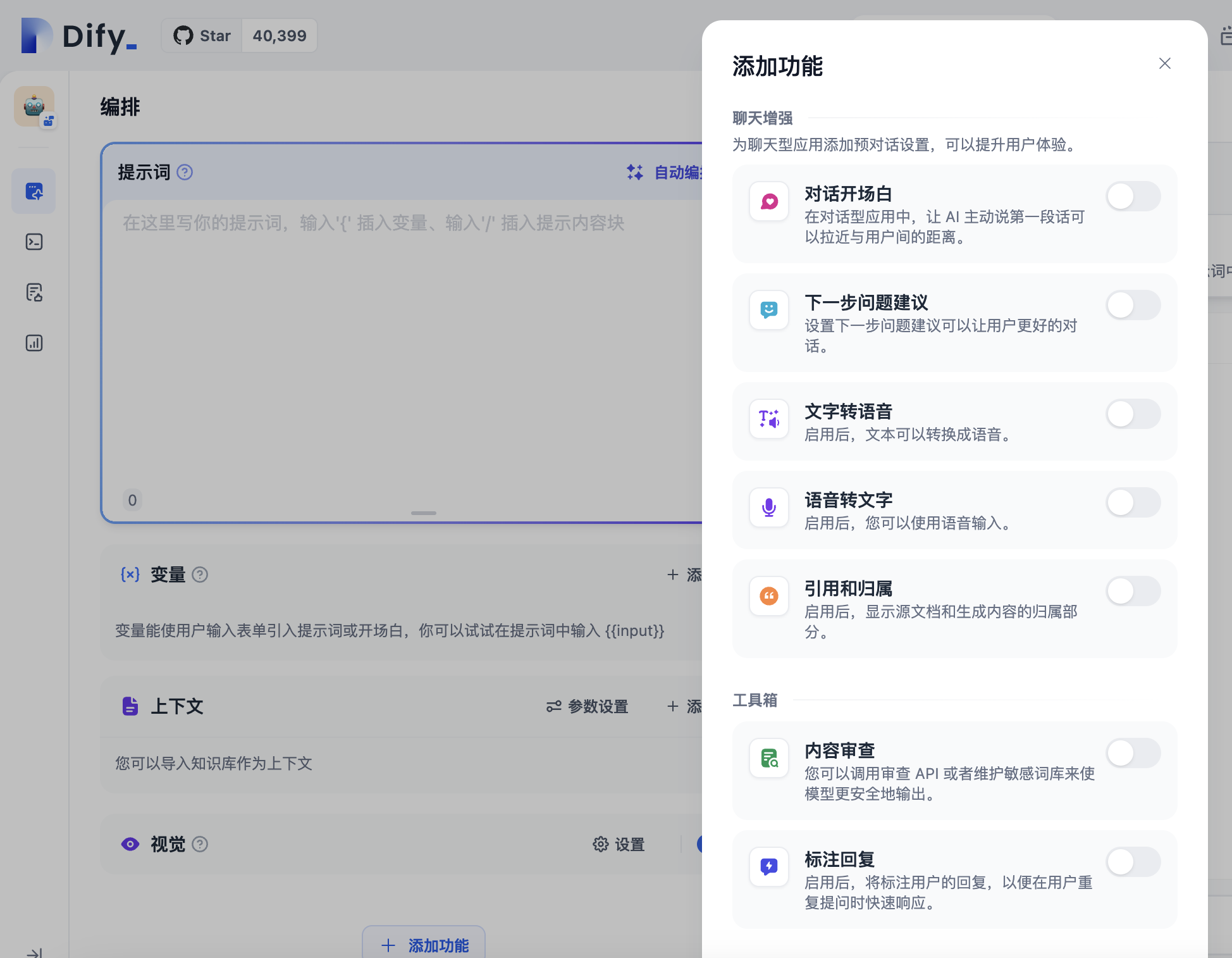Image resolution: width=1232 pixels, height=958 pixels.
Task: Click the microphone icon on 语音转文字 card
Action: point(768,507)
